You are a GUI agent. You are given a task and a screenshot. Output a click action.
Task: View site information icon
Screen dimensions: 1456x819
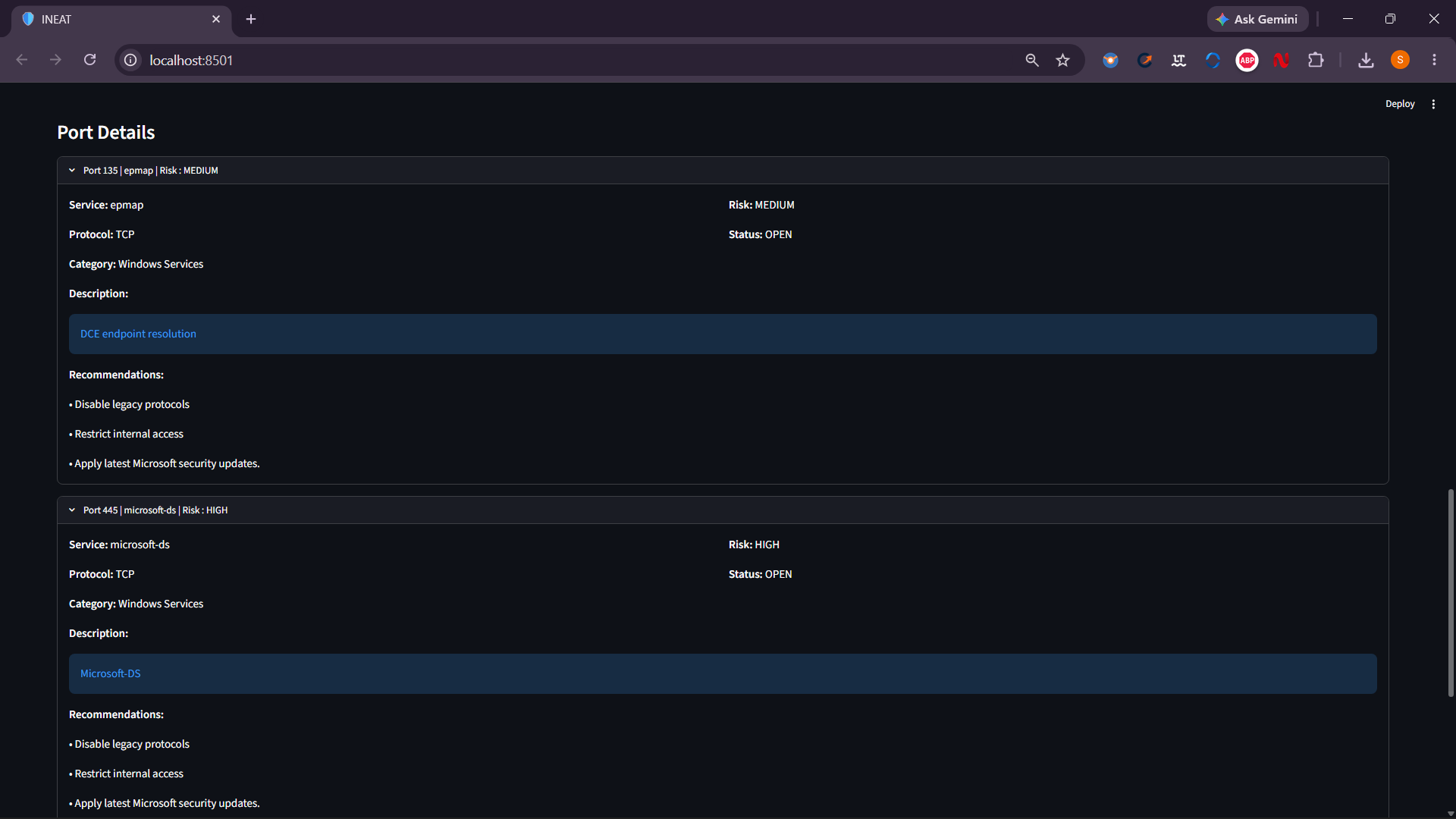click(x=130, y=60)
